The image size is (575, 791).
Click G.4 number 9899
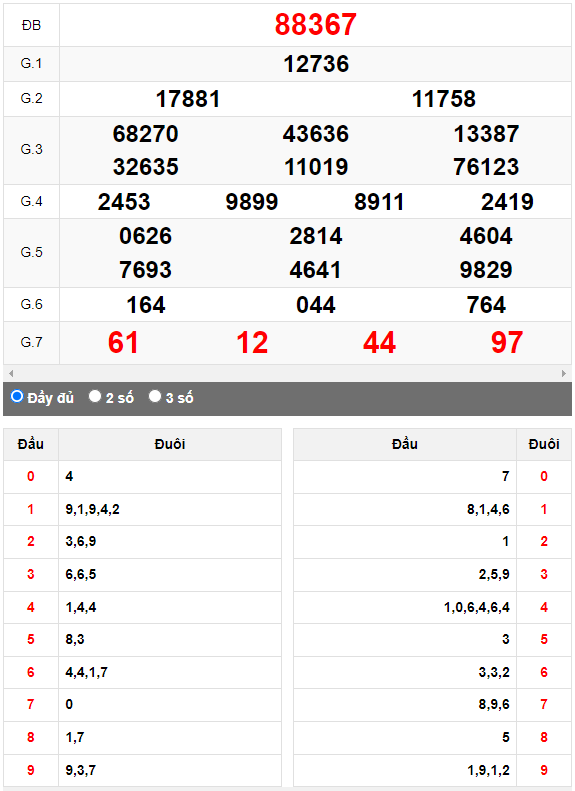252,202
